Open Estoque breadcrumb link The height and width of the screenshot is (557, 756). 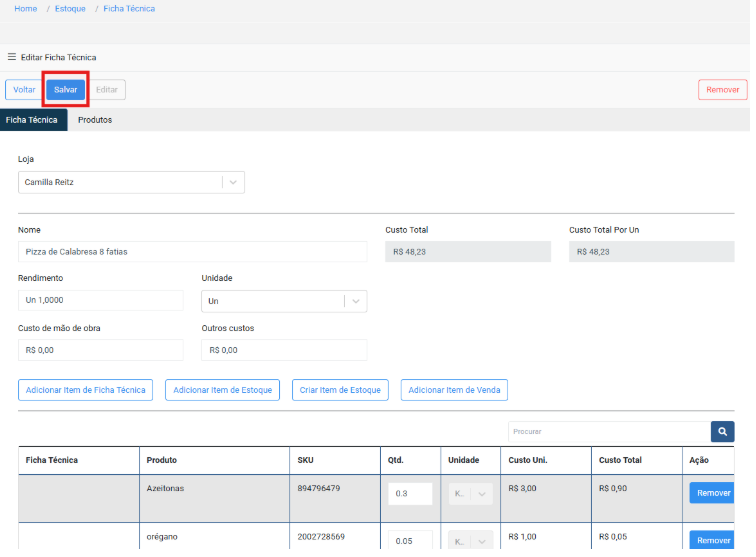(x=70, y=9)
